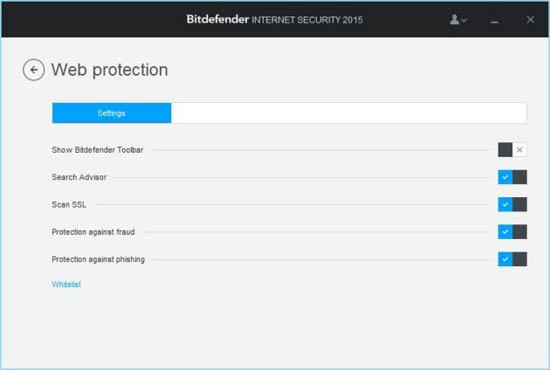Screen dimensions: 550x370
Task: Open the user account icon in title bar
Action: 454,19
